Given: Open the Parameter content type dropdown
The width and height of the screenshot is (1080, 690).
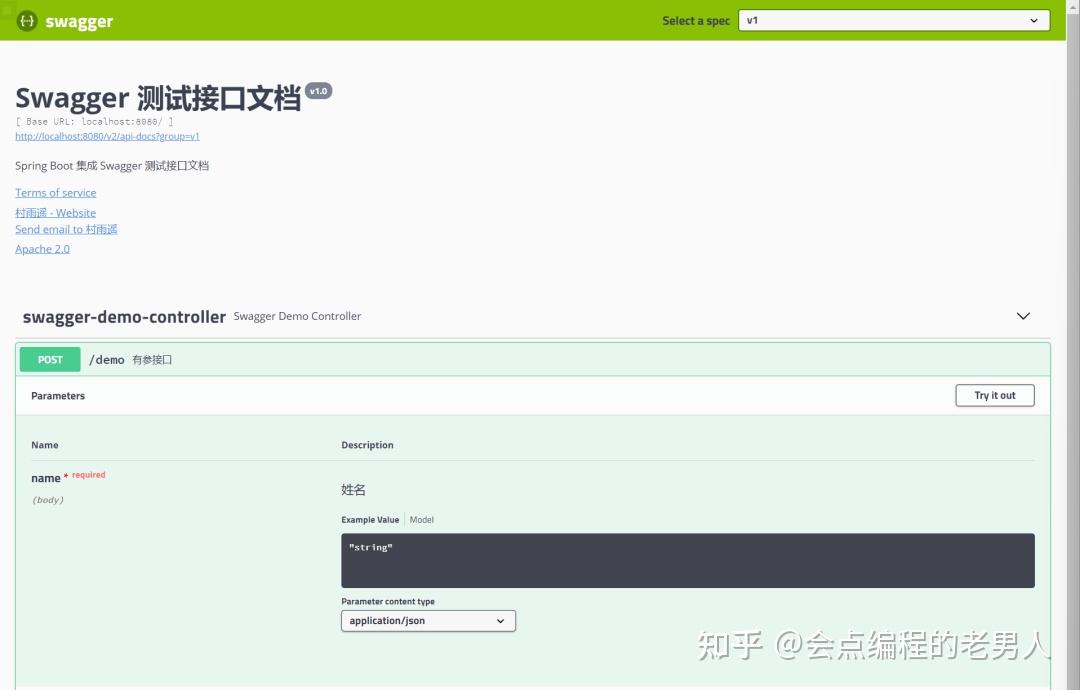Looking at the screenshot, I should click(428, 620).
